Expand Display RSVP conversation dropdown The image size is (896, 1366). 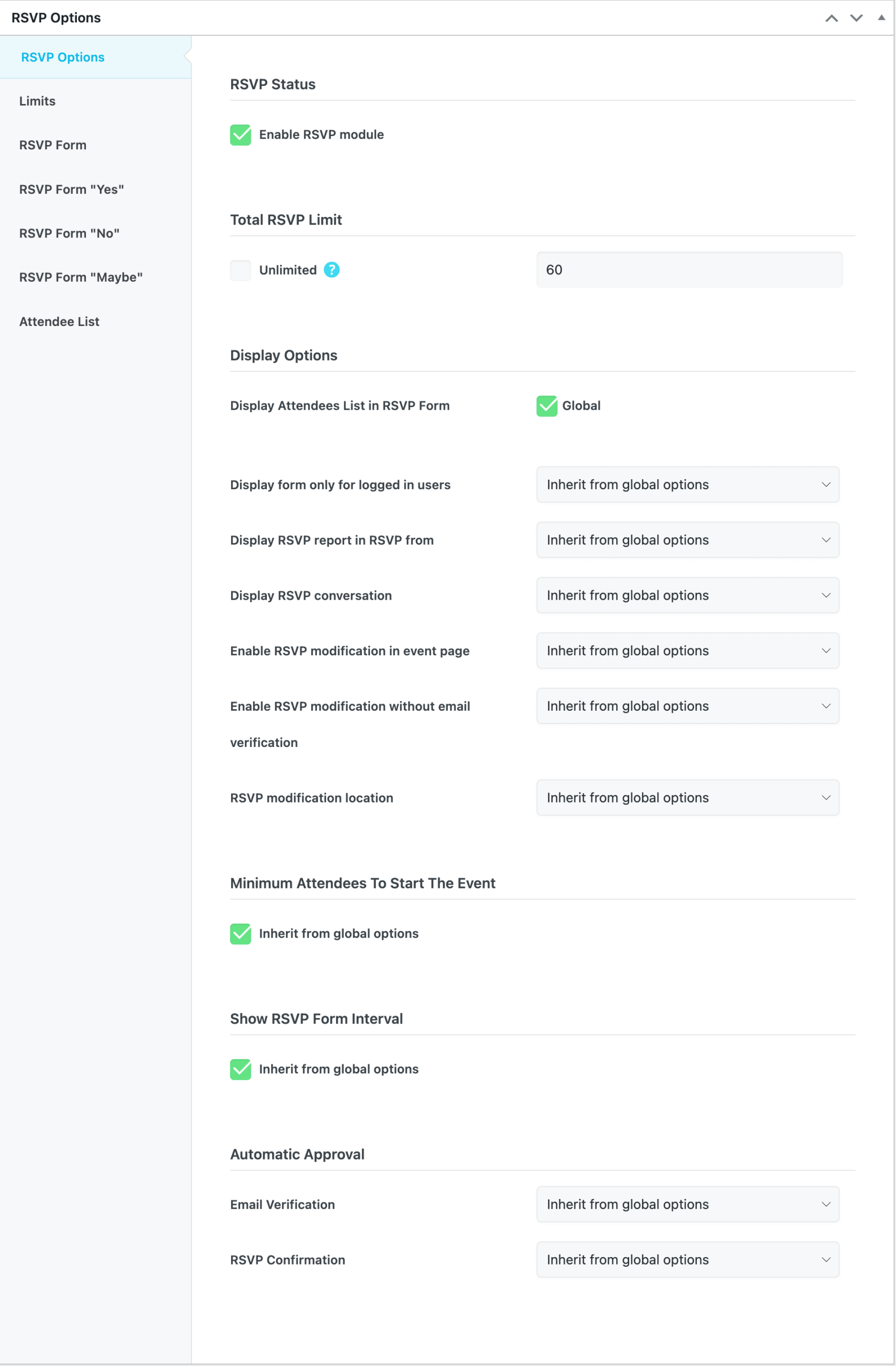pyautogui.click(x=687, y=595)
